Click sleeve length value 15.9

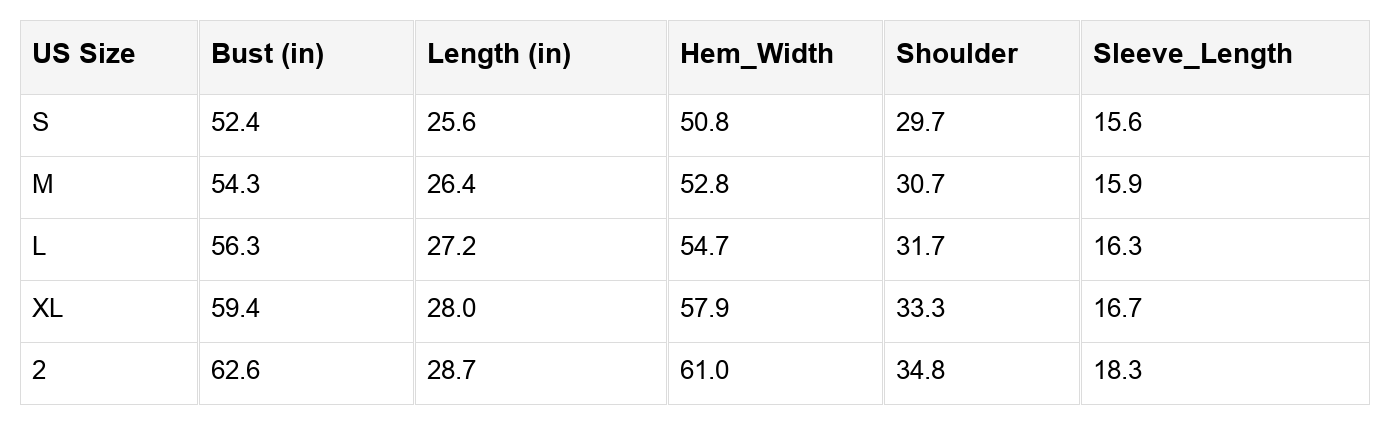(1117, 185)
